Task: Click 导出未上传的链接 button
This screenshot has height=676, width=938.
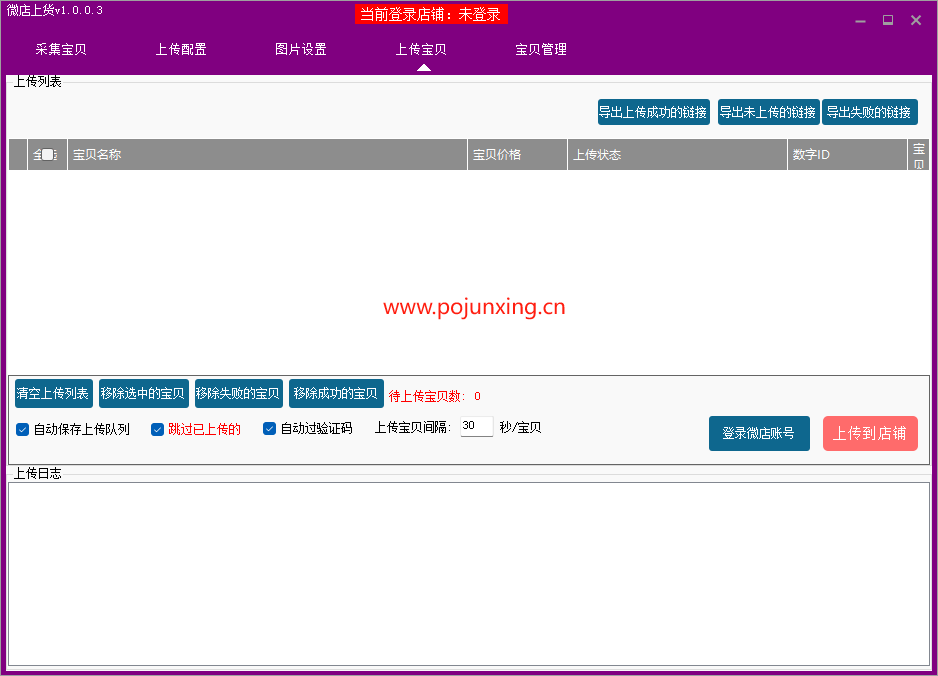Action: (x=768, y=112)
